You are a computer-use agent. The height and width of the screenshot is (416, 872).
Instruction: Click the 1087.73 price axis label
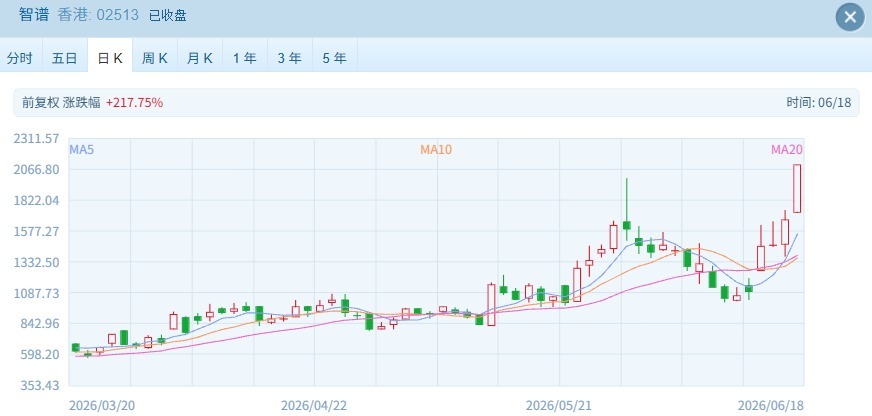pyautogui.click(x=36, y=293)
